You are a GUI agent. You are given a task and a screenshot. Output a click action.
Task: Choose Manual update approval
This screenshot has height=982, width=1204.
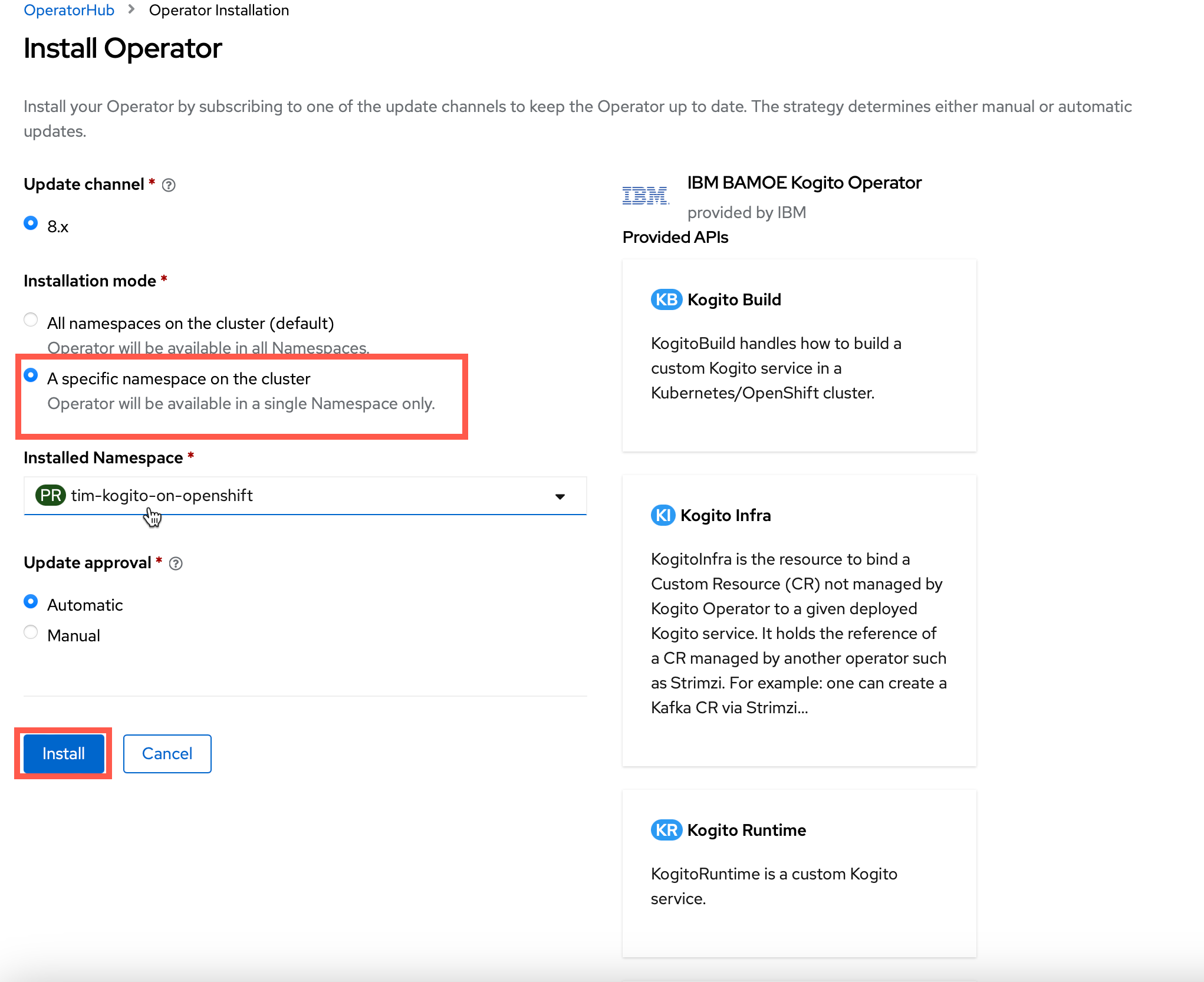point(31,632)
